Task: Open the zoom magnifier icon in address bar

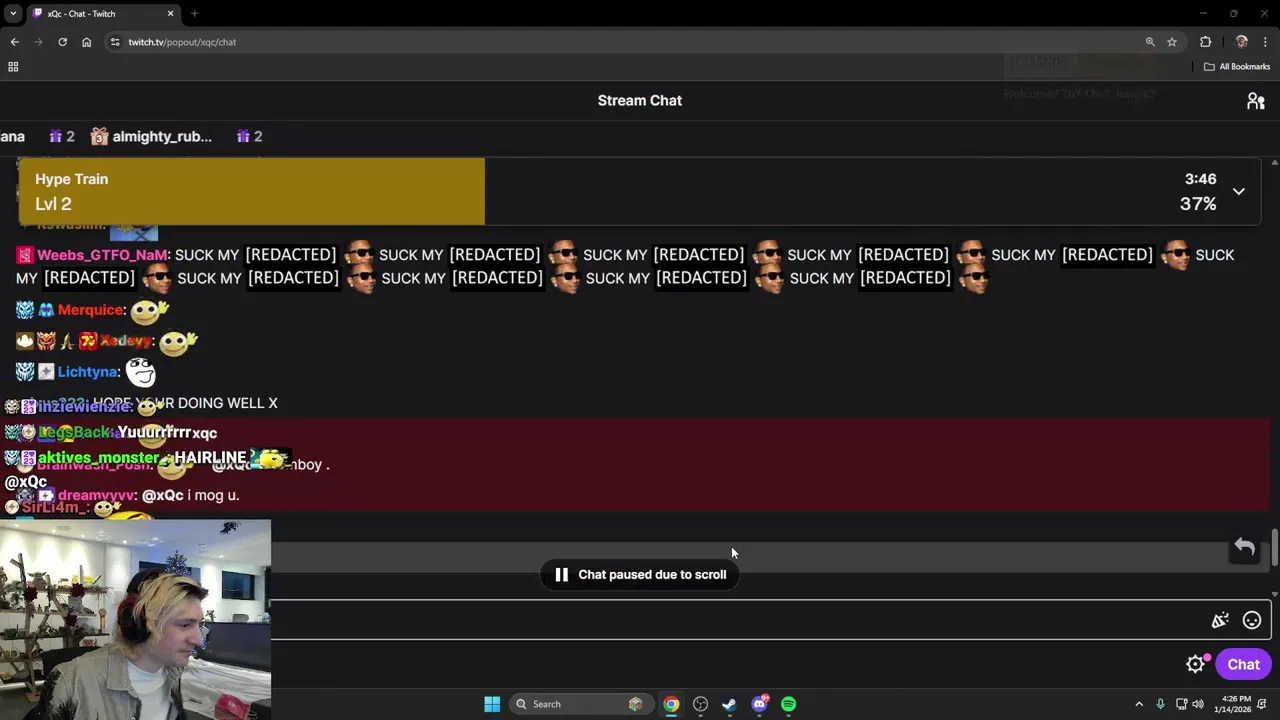Action: pos(1150,42)
